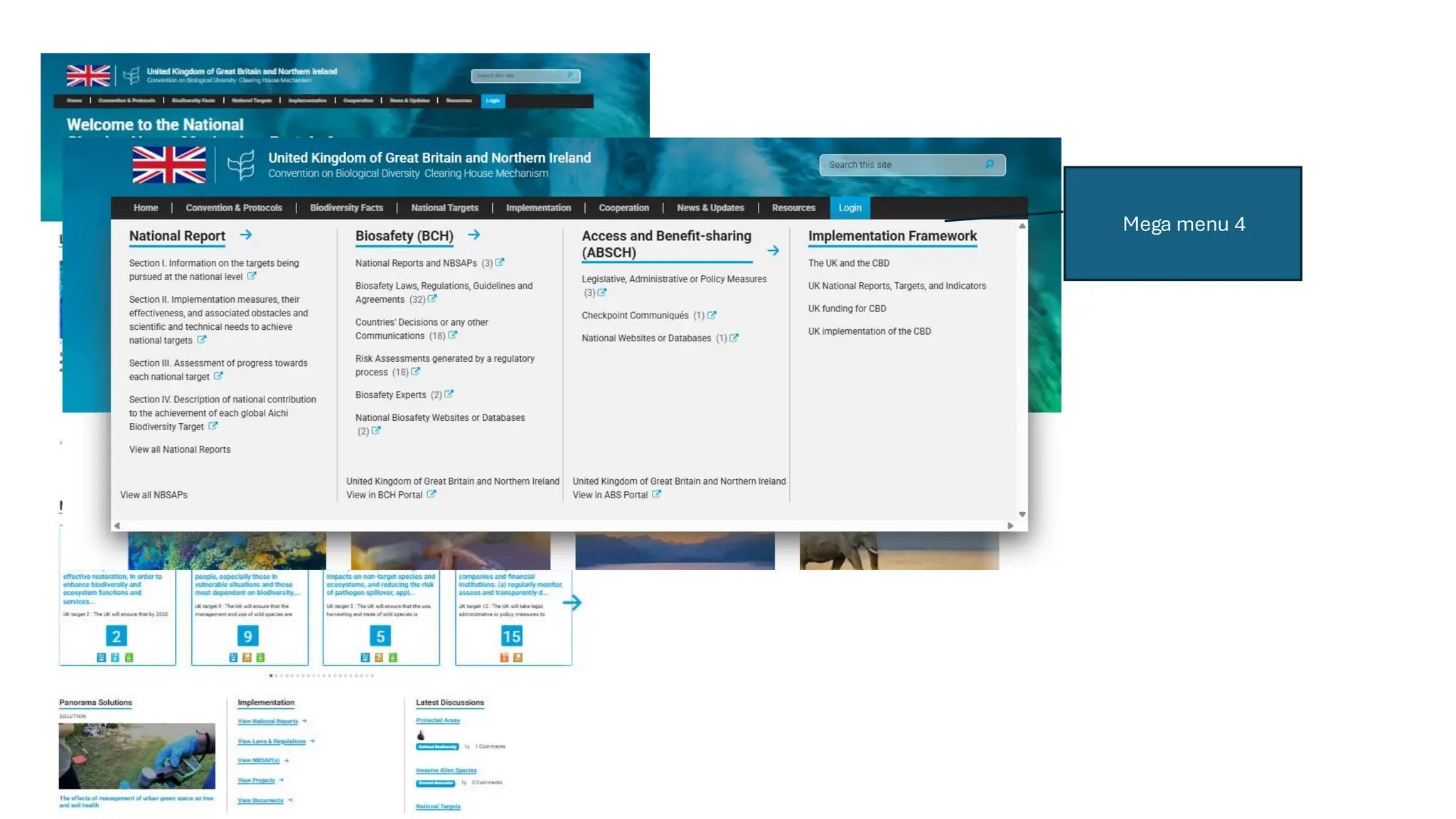The image size is (1456, 819).
Task: Click external link icon next to View in BCH Portal
Action: click(x=431, y=494)
